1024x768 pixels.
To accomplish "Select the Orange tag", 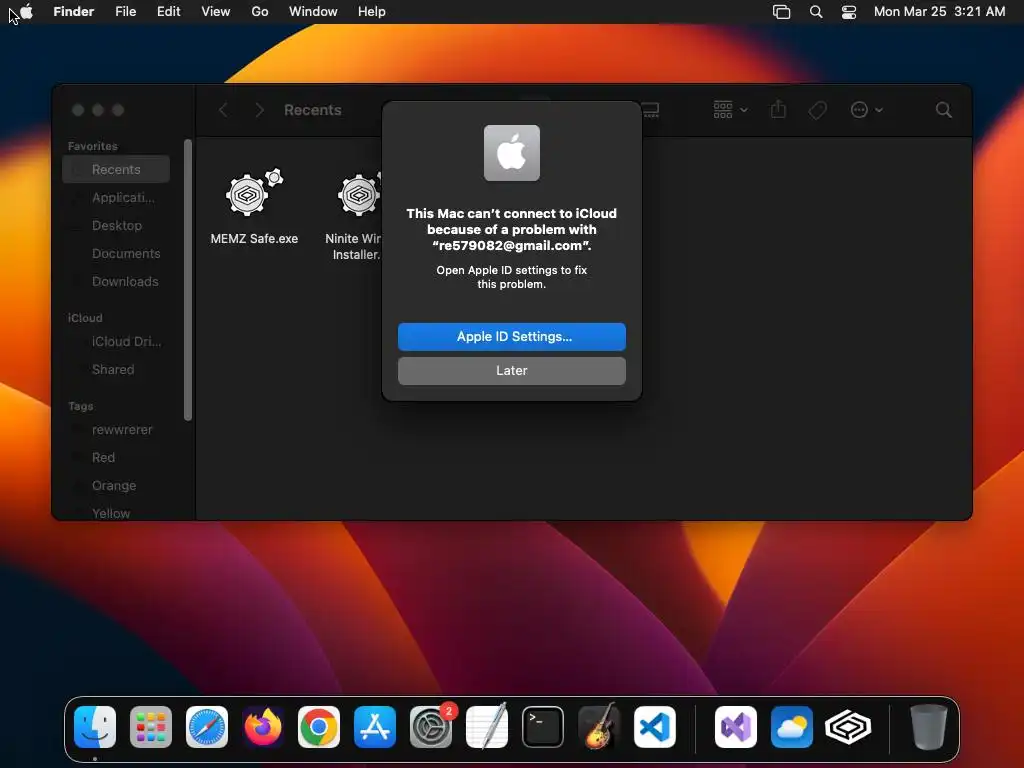I will [x=116, y=486].
